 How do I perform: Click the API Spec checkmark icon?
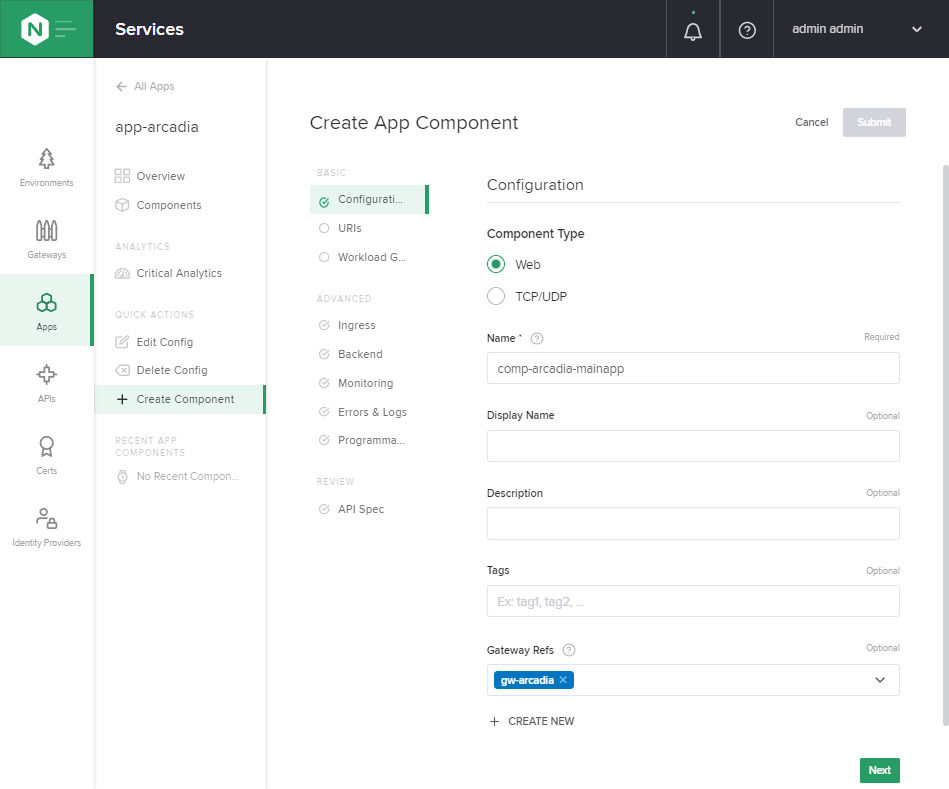[x=324, y=509]
